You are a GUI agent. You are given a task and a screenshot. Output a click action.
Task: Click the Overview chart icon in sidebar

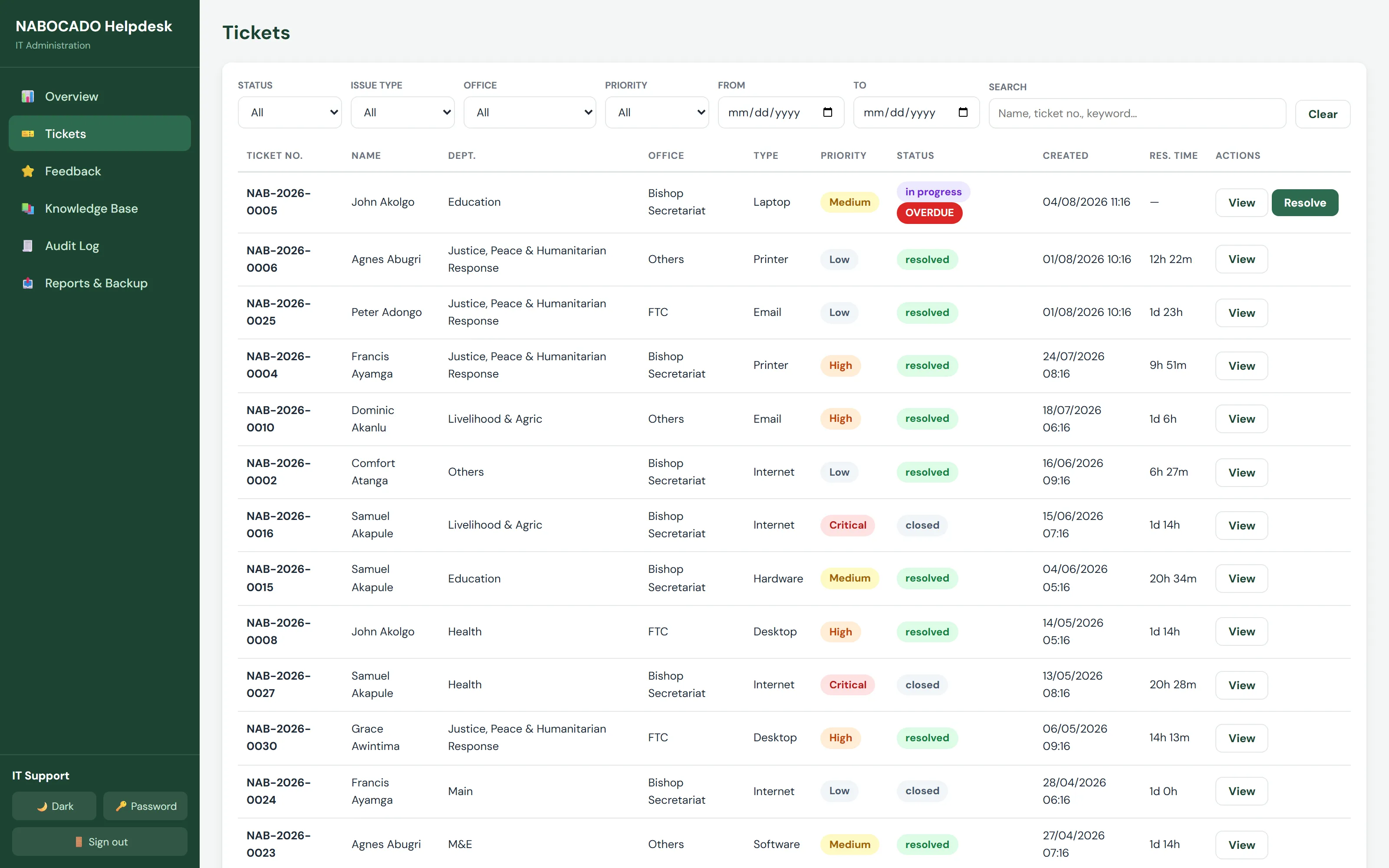[x=27, y=96]
